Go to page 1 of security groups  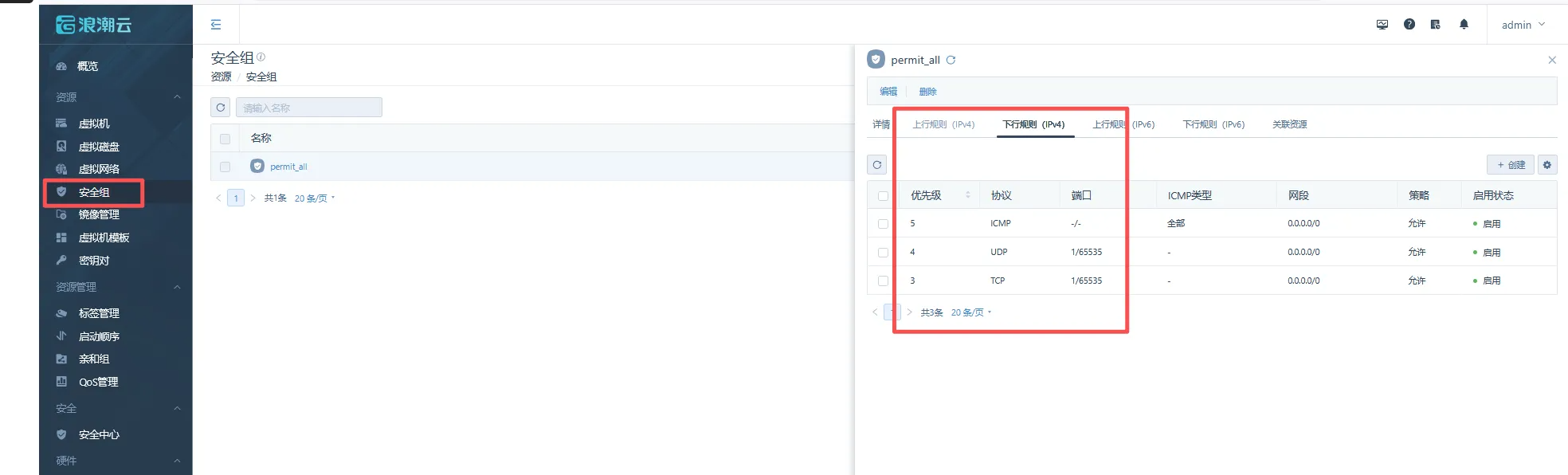pos(236,198)
